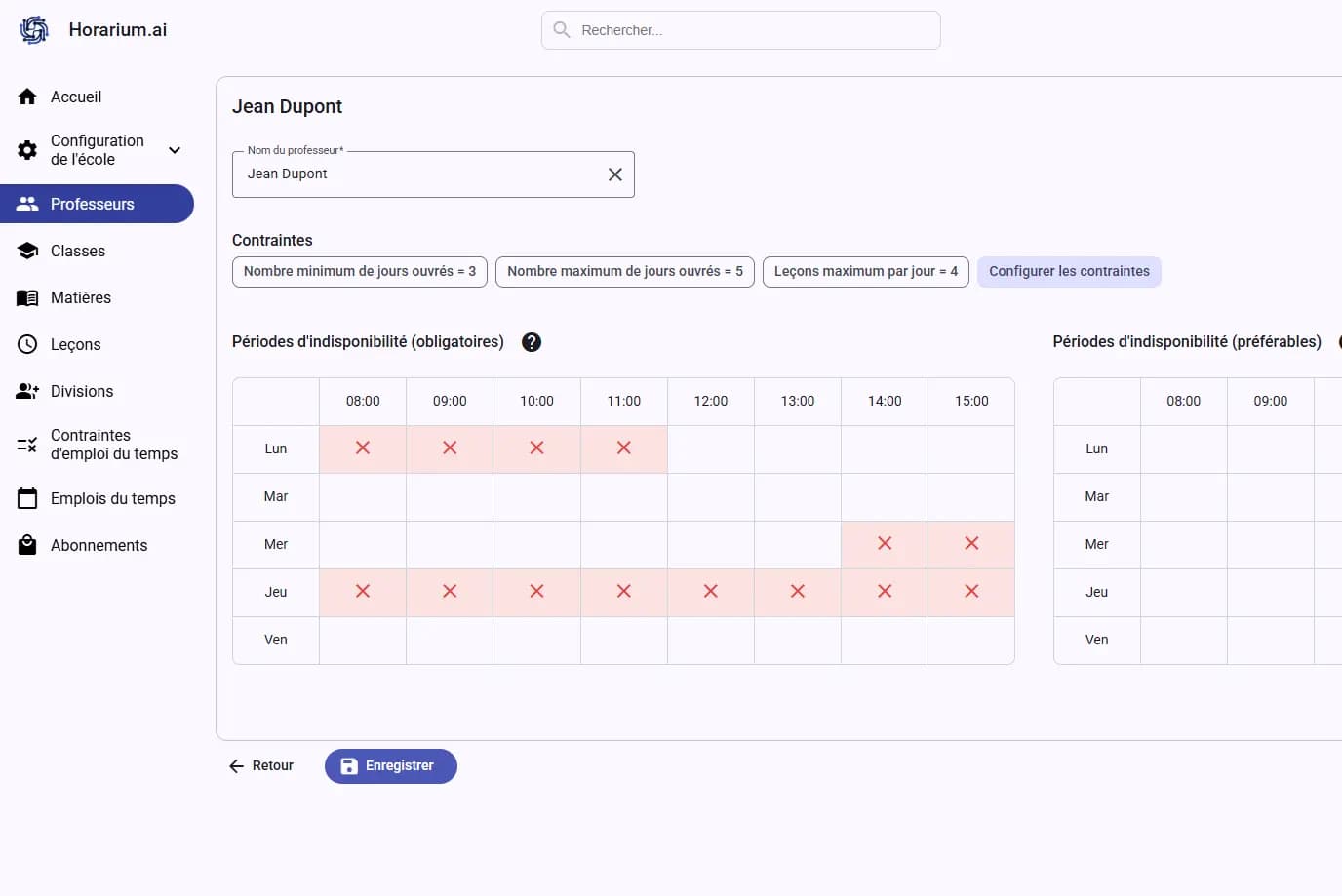
Task: Click Configurer les contraintes button
Action: click(1069, 271)
